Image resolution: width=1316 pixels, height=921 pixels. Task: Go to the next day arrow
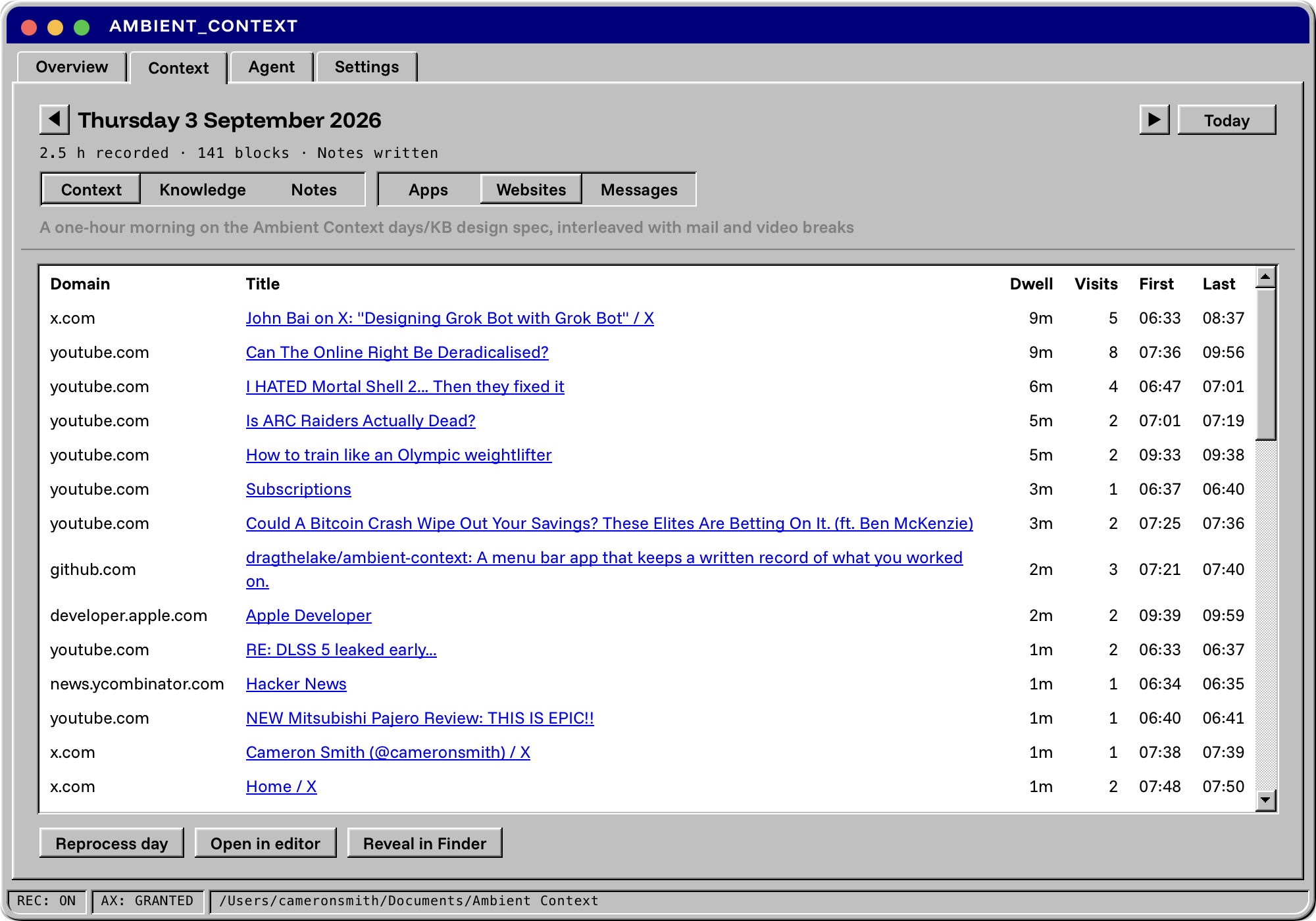click(1154, 120)
